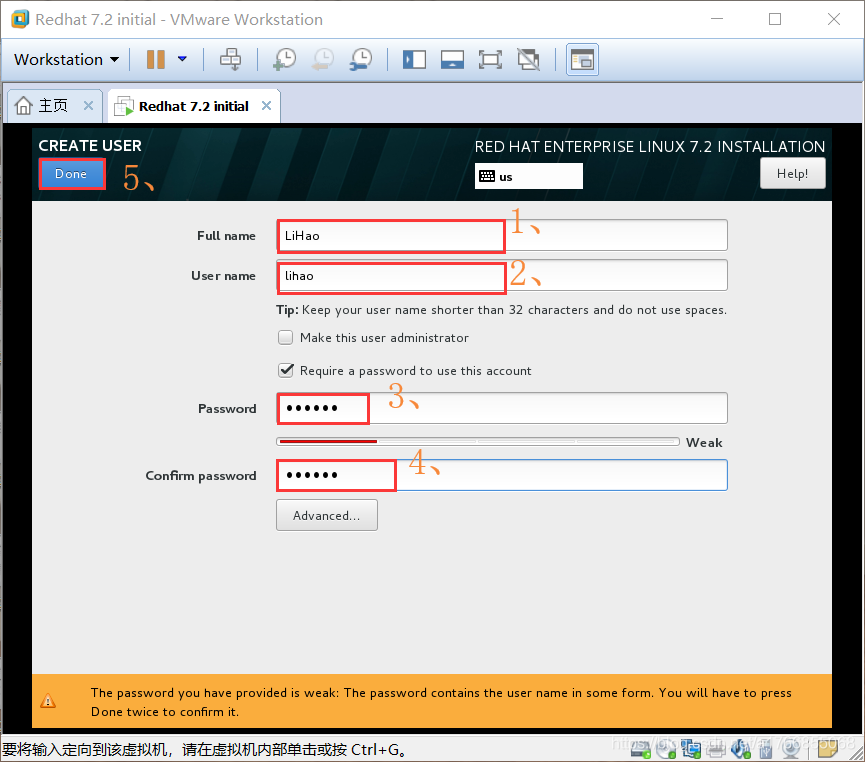
Task: Expand the power options dropdown arrow
Action: point(182,58)
